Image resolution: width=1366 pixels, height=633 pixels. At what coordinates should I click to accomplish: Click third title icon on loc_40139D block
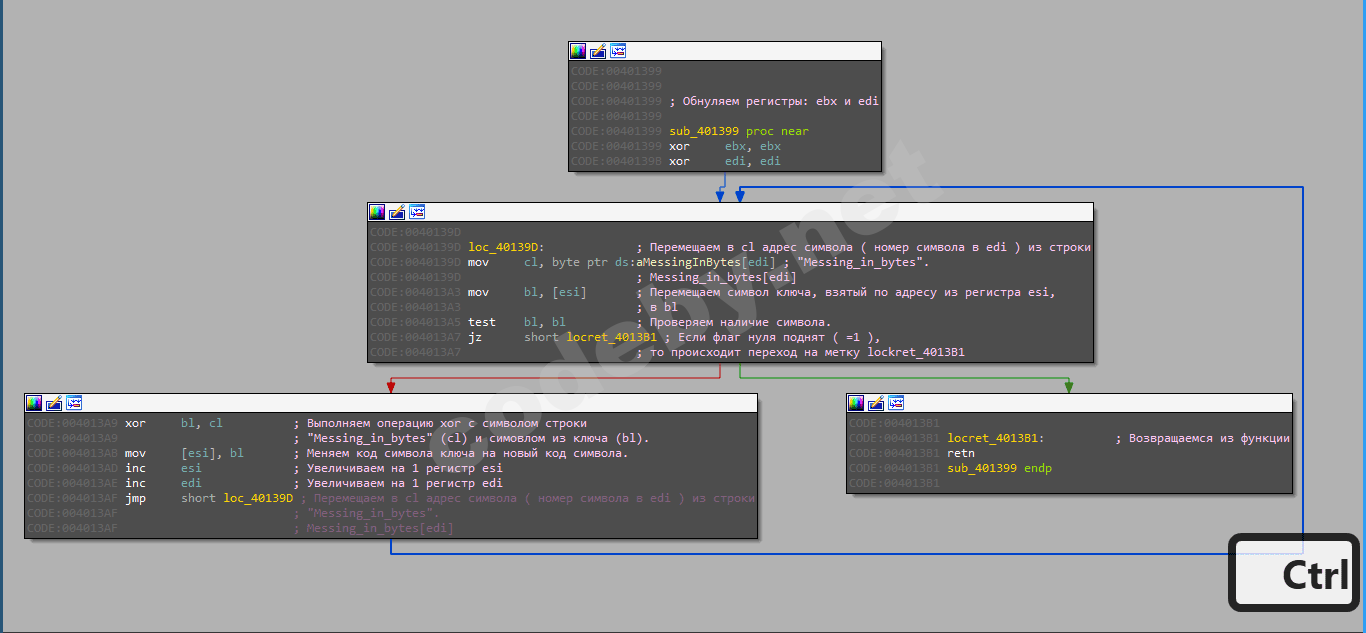(417, 212)
